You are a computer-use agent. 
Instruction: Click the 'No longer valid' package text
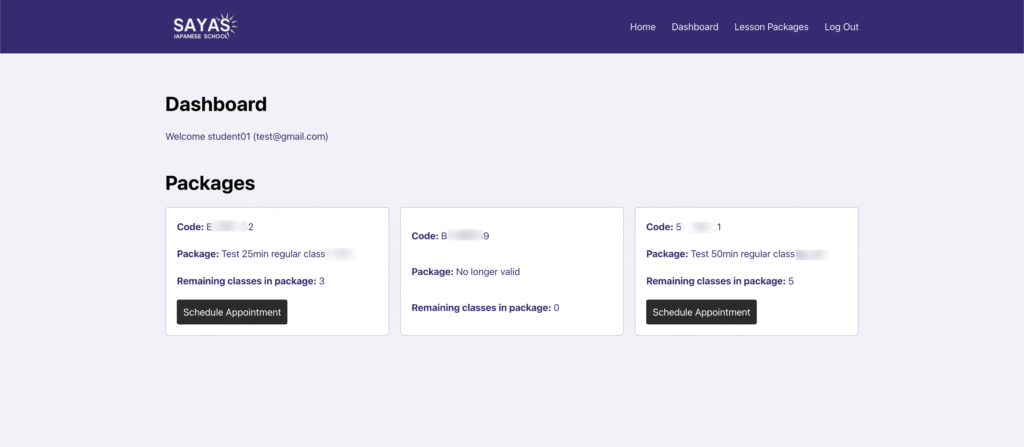[x=487, y=272]
